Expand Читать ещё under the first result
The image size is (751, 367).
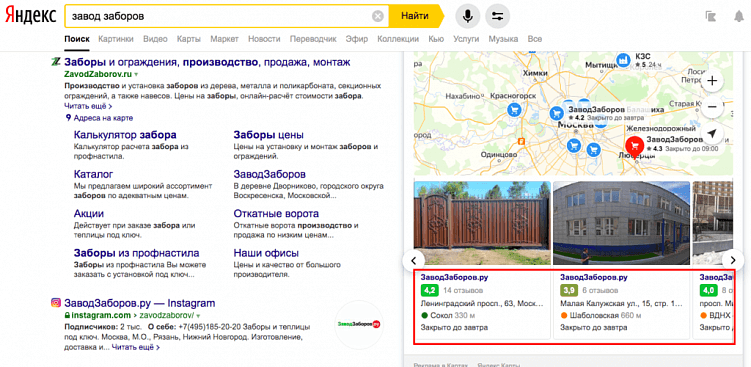[x=88, y=106]
